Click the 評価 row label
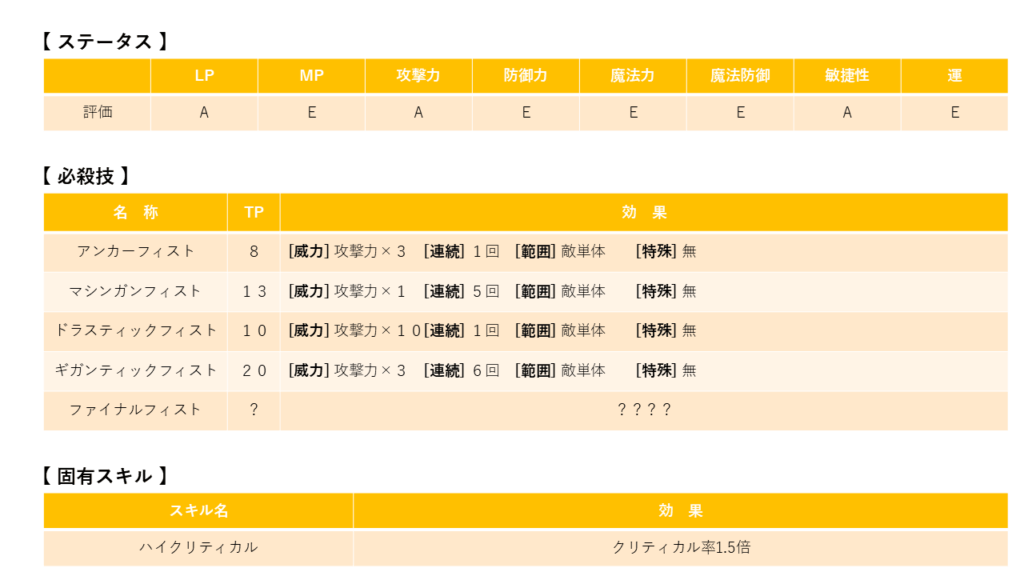This screenshot has height=576, width=1024. click(97, 112)
